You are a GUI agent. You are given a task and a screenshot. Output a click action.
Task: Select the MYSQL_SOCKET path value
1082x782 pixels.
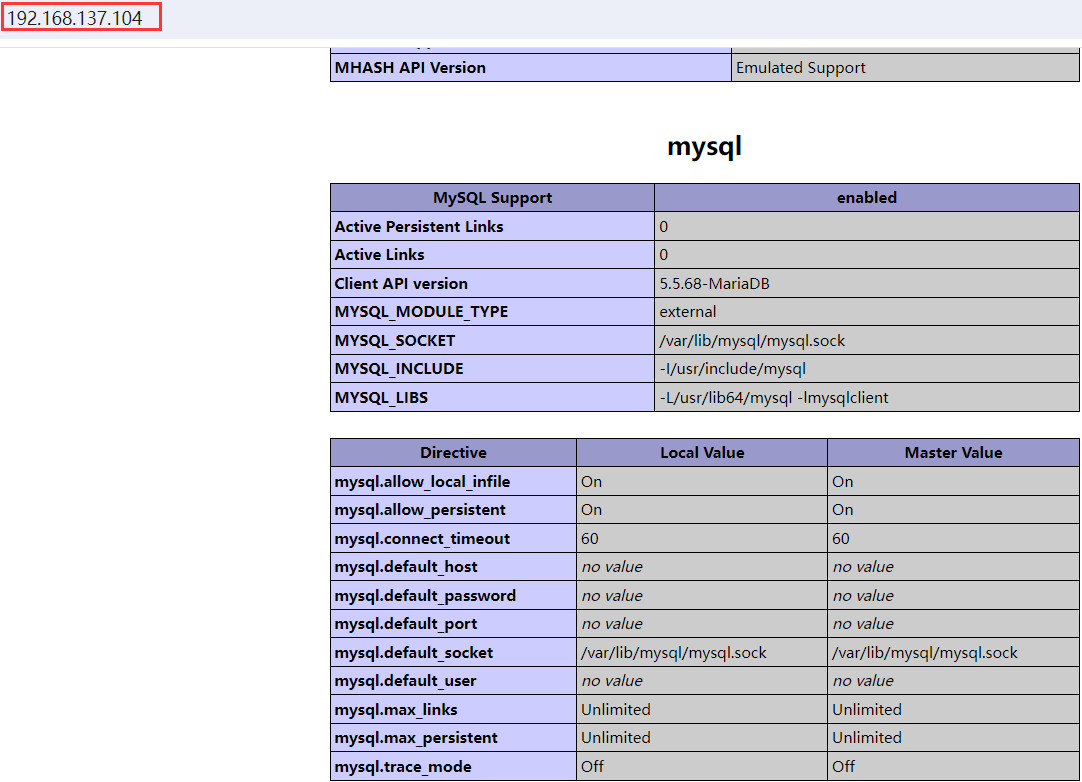pyautogui.click(x=867, y=340)
